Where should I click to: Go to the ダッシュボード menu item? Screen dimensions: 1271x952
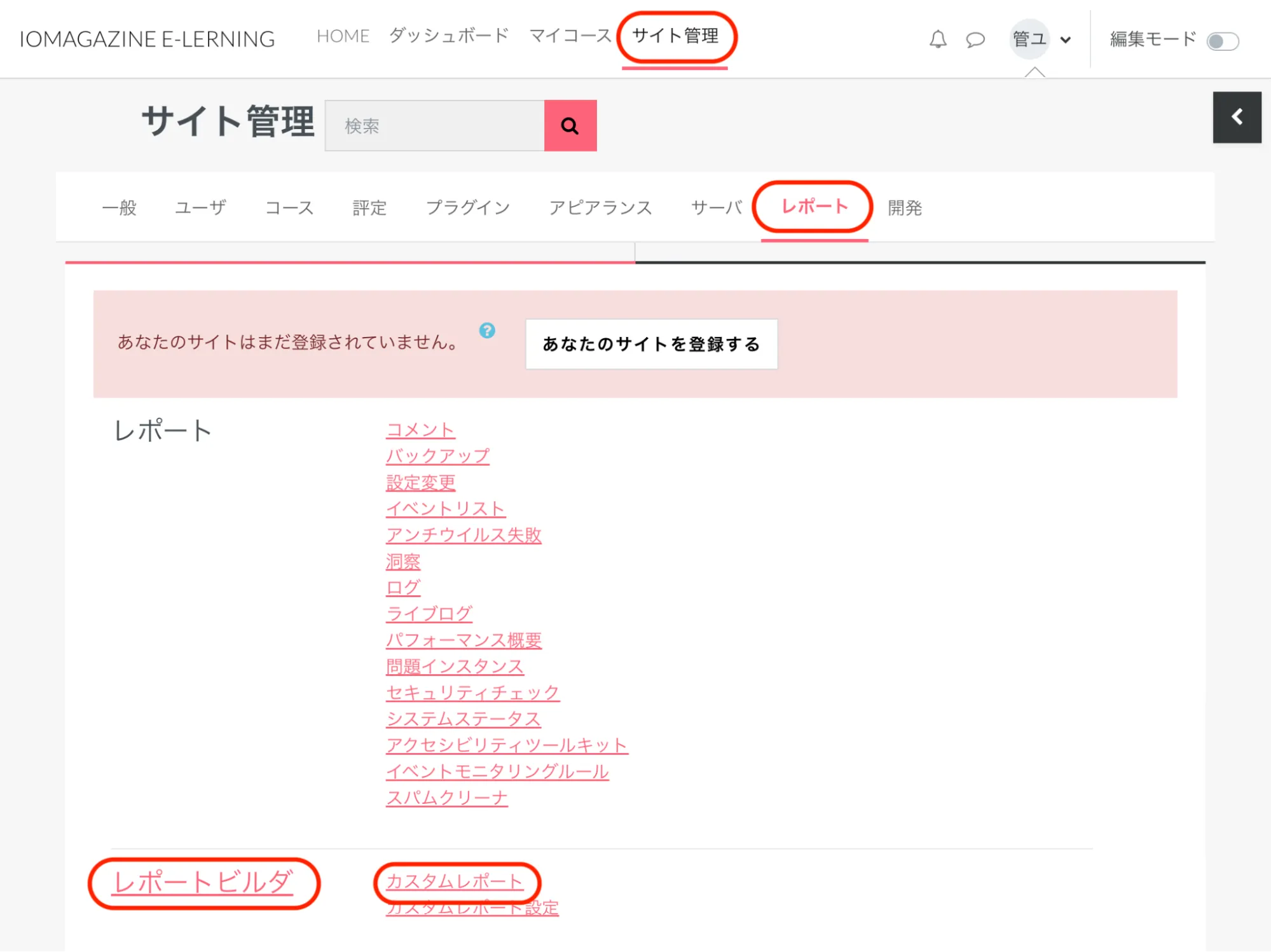449,36
